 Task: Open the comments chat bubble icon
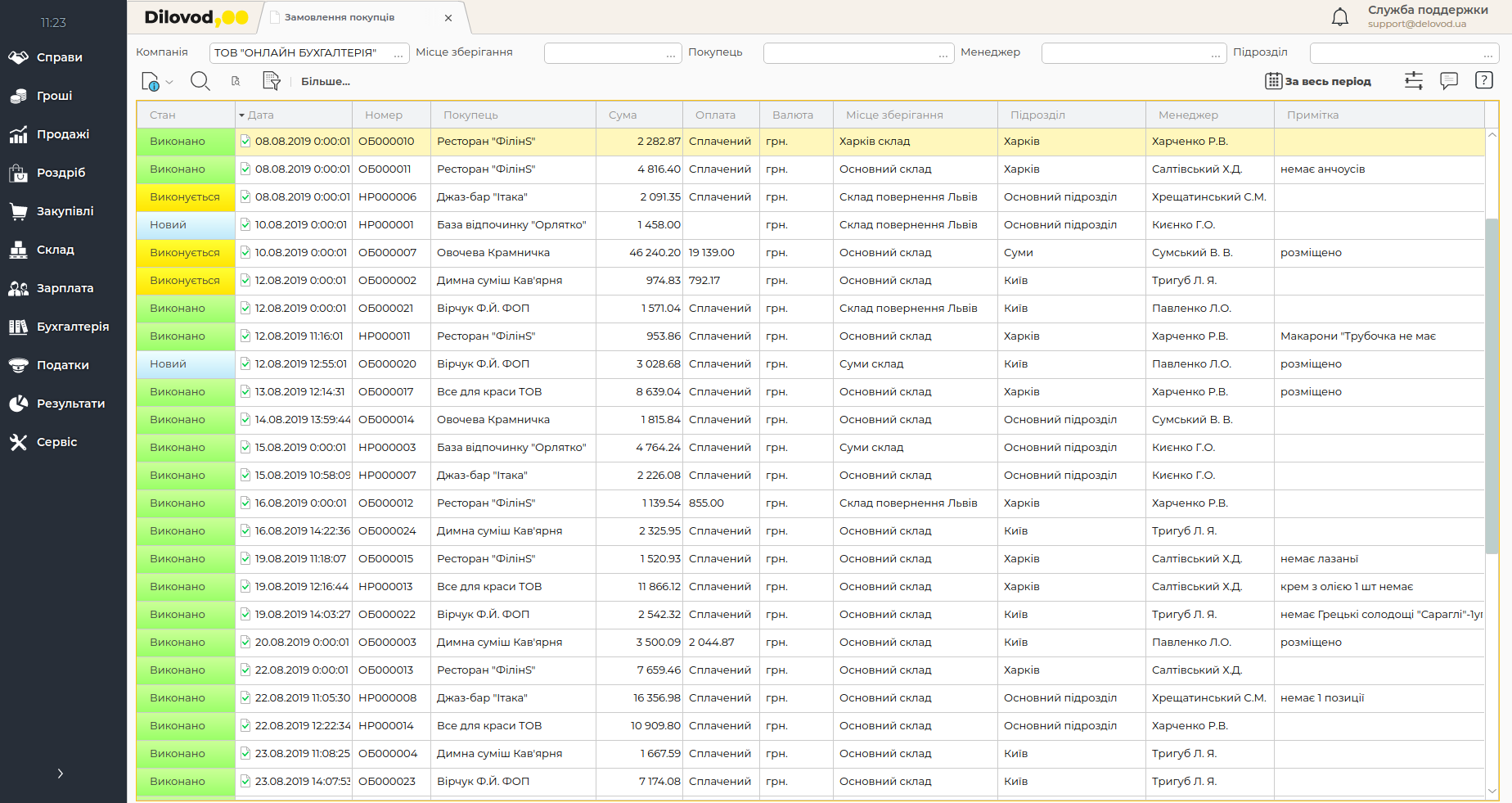(x=1448, y=81)
